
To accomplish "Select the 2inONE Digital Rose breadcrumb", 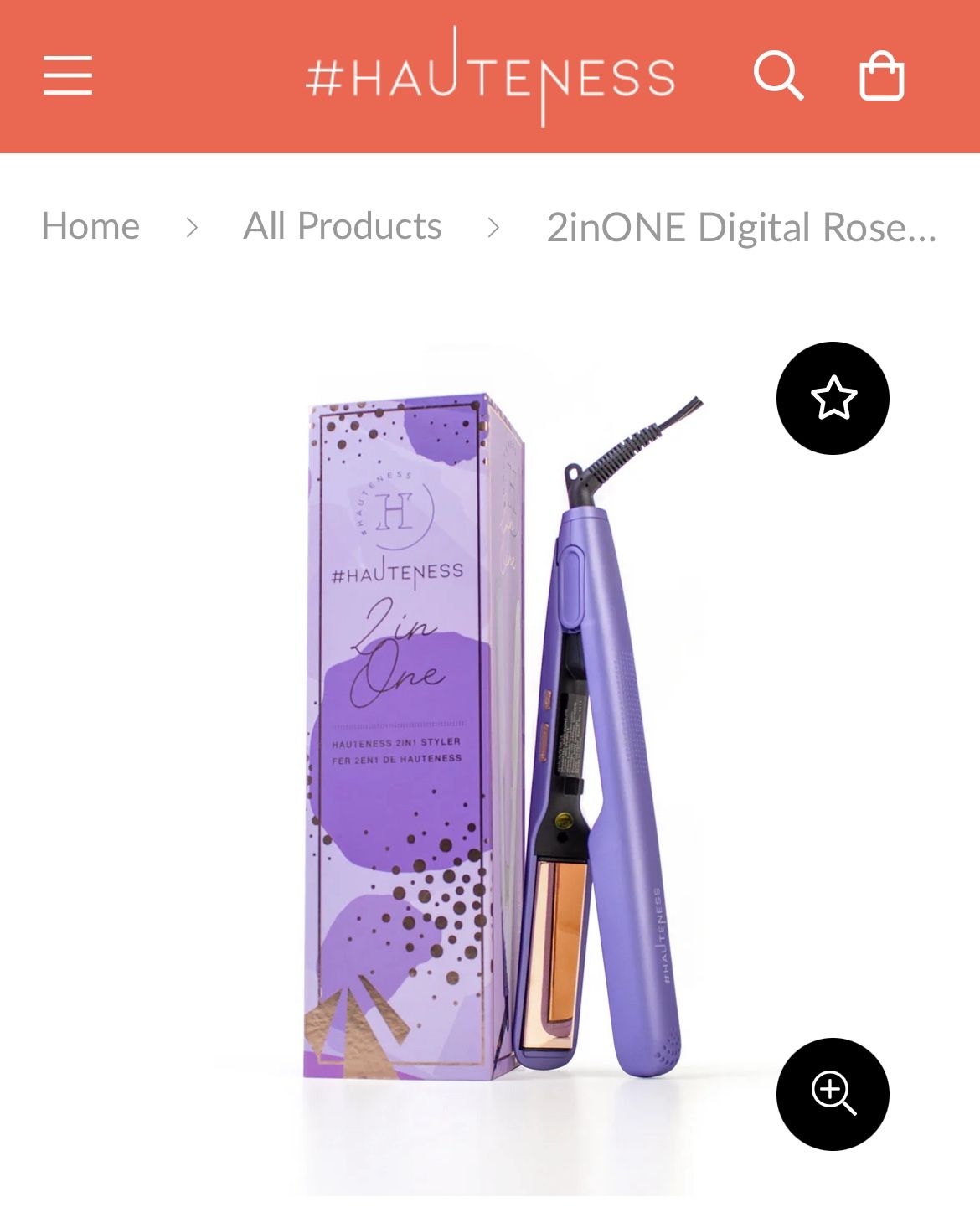I will pyautogui.click(x=741, y=227).
